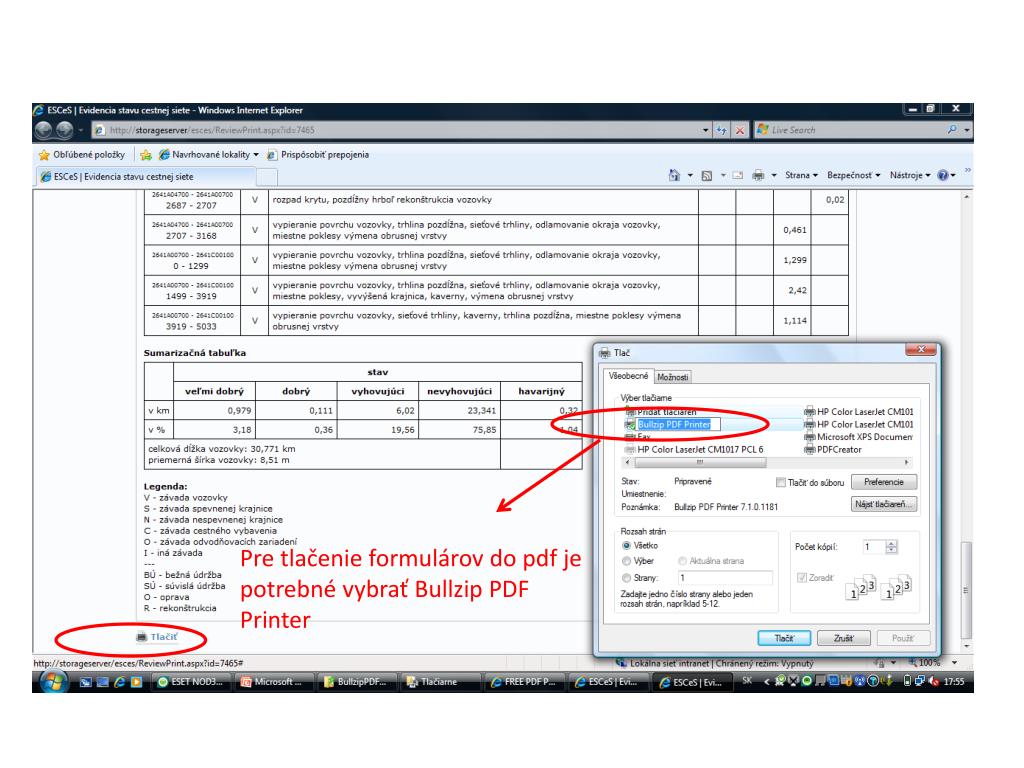Select the Fax printer entry
The height and width of the screenshot is (768, 1024).
(x=637, y=436)
